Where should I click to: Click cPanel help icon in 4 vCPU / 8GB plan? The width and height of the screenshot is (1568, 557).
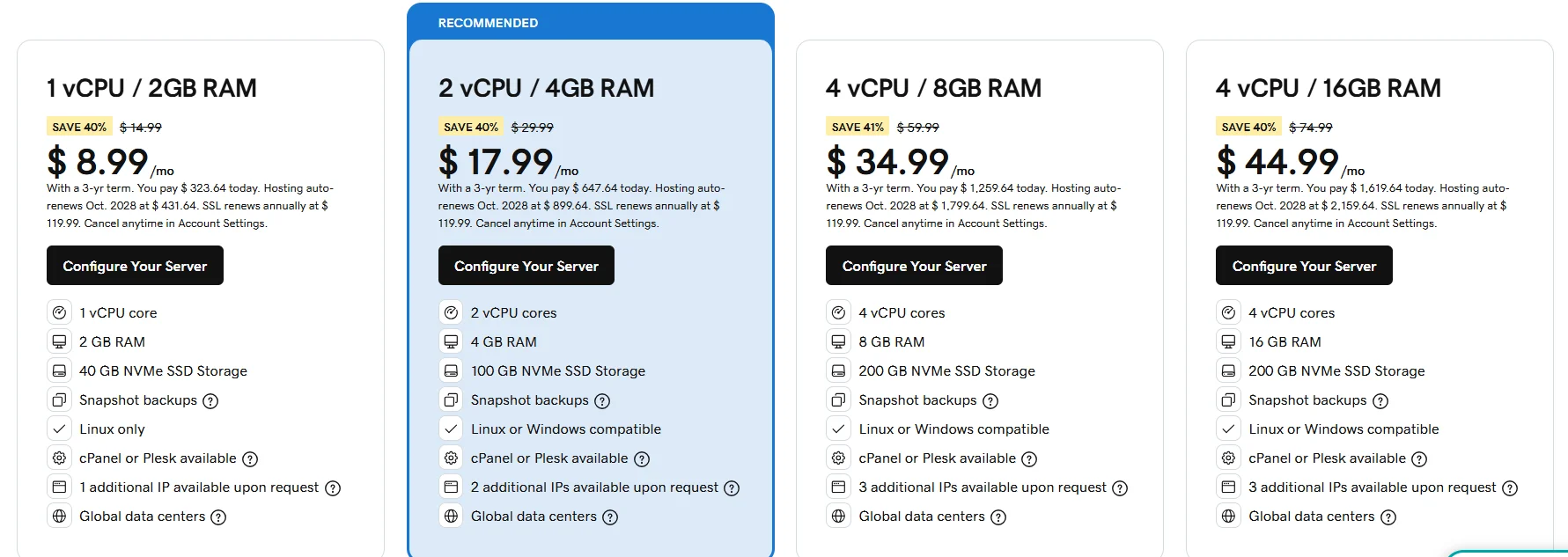pyautogui.click(x=1029, y=459)
